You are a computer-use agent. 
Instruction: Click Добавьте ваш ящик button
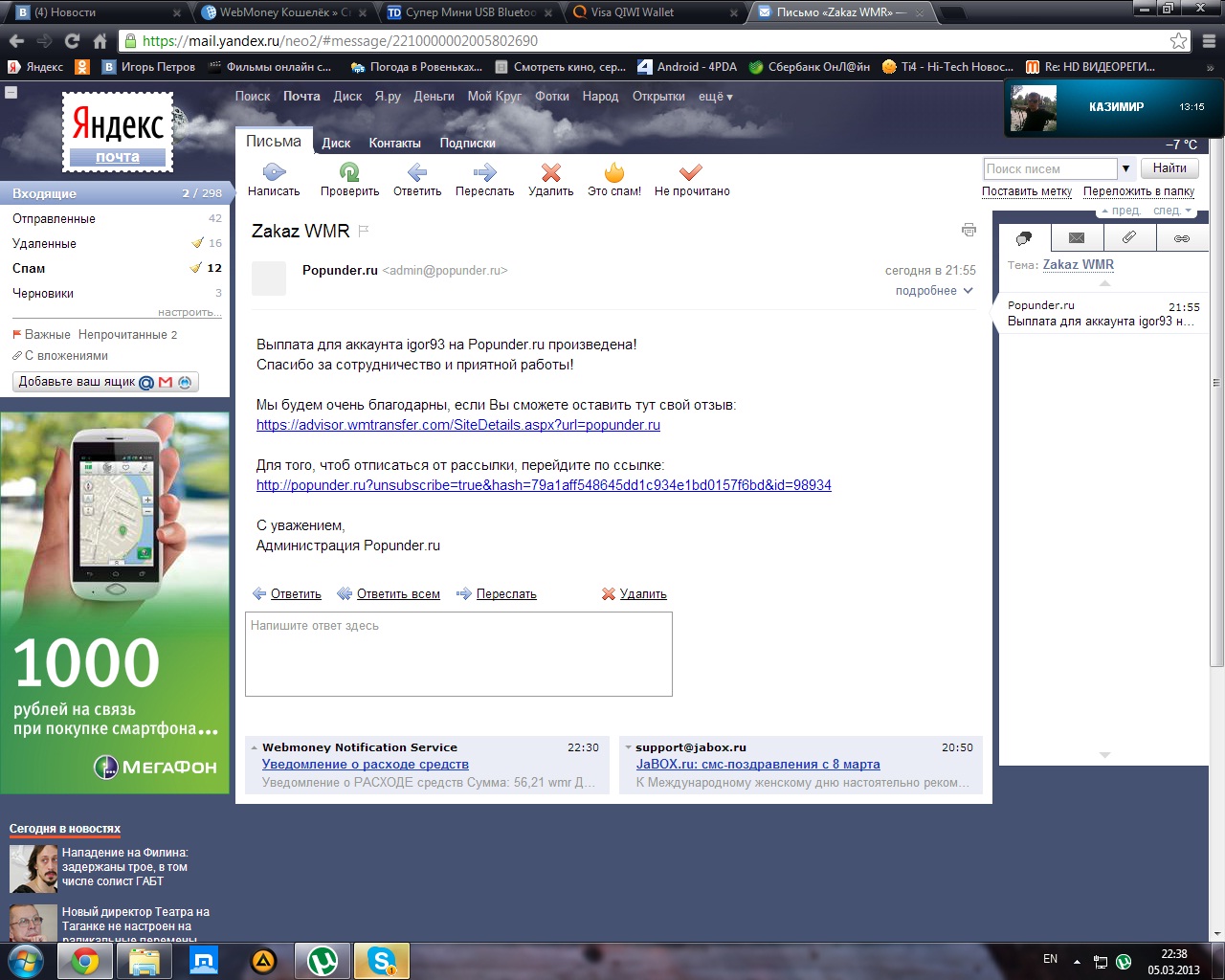105,382
